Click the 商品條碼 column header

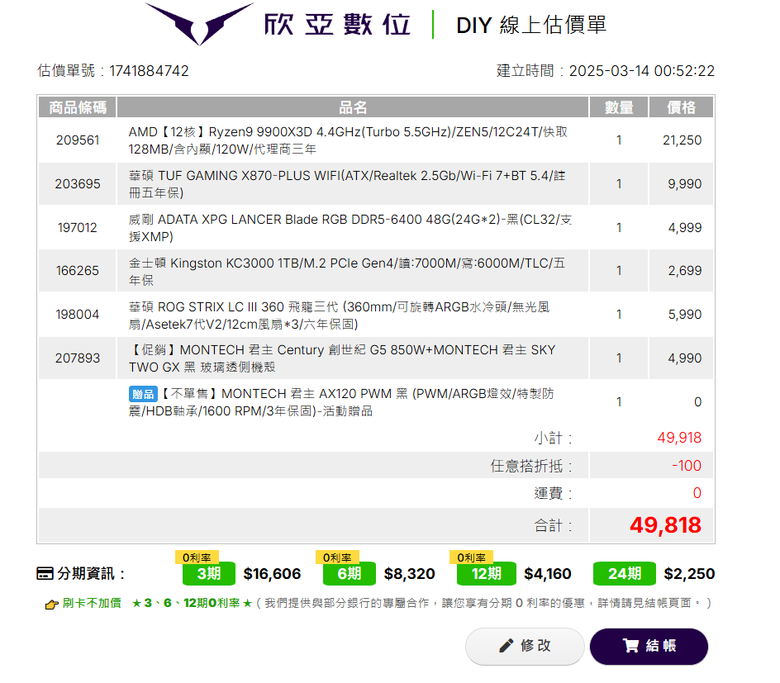[x=78, y=107]
